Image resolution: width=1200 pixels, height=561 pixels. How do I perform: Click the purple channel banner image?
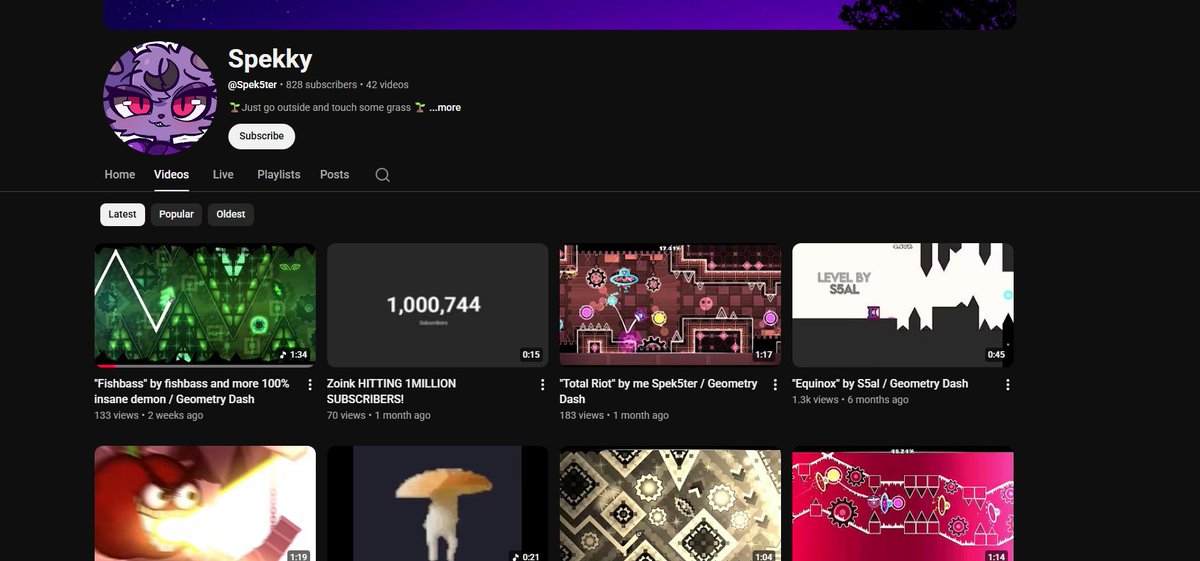(x=560, y=15)
